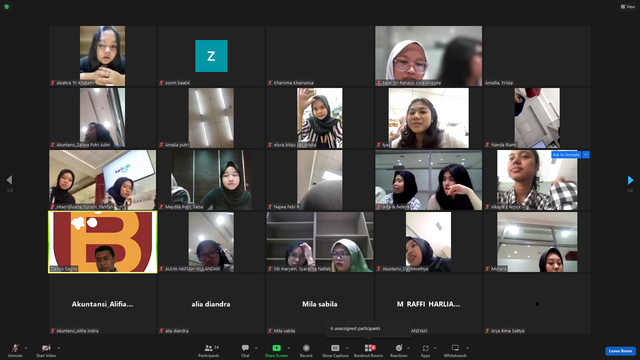Image resolution: width=640 pixels, height=360 pixels.
Task: Click muted mic icon on elora bilqis label
Action: 270,145
